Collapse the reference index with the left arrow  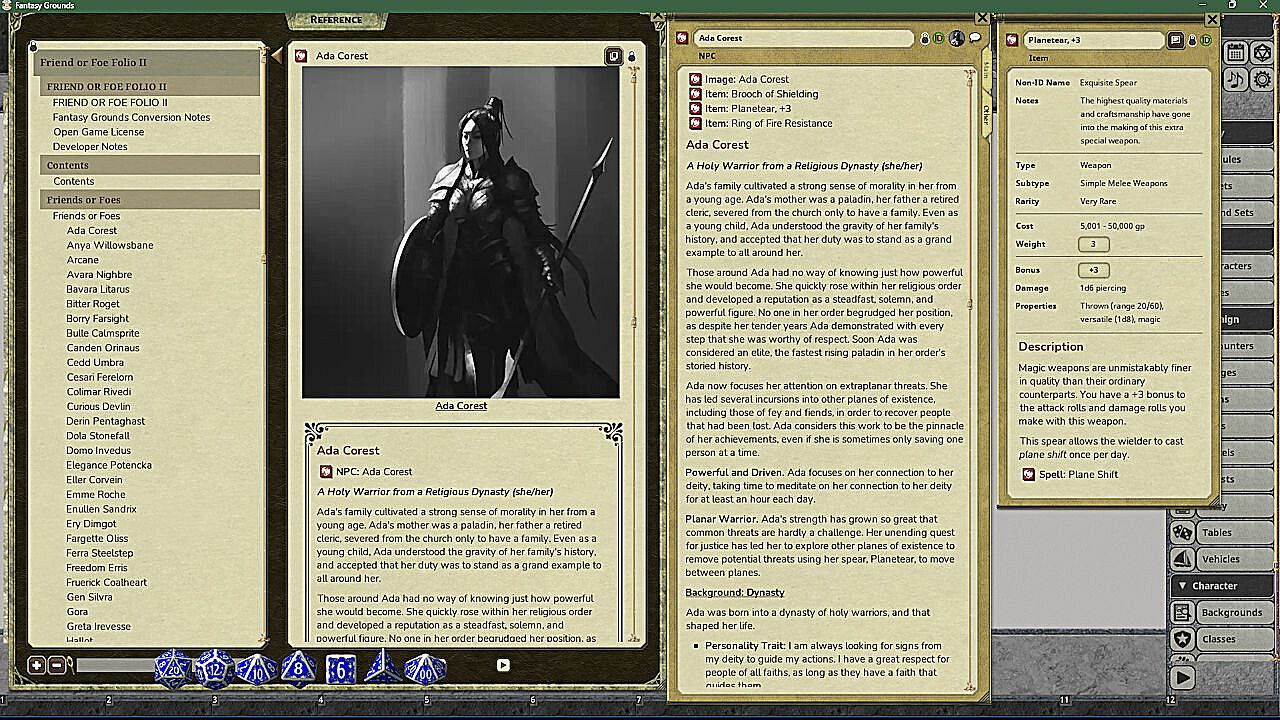coord(277,56)
